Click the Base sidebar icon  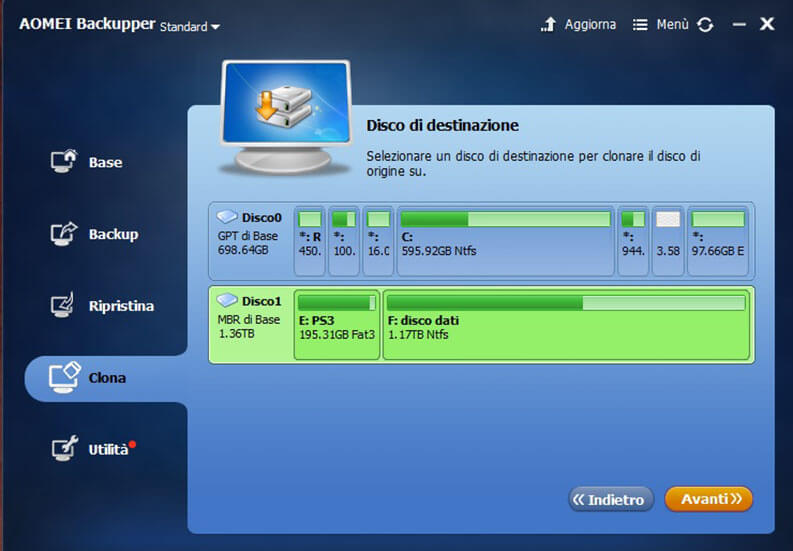point(64,161)
